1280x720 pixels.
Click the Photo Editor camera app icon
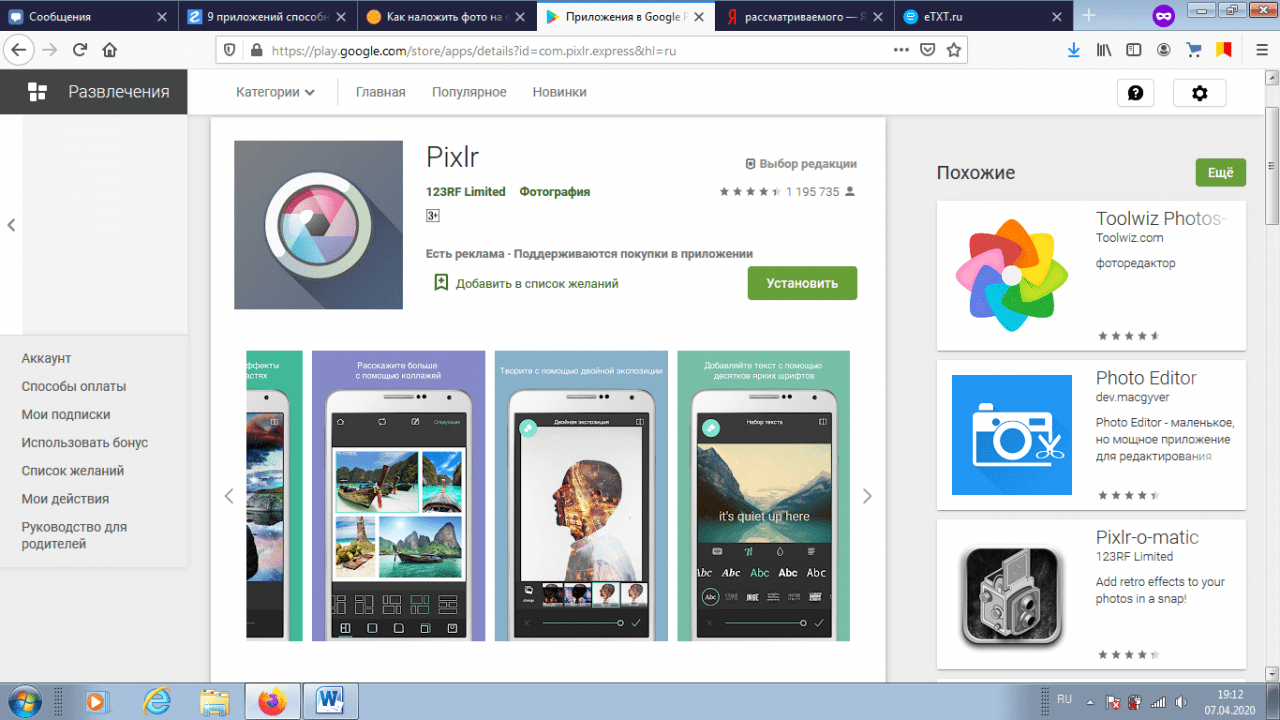pos(1012,435)
